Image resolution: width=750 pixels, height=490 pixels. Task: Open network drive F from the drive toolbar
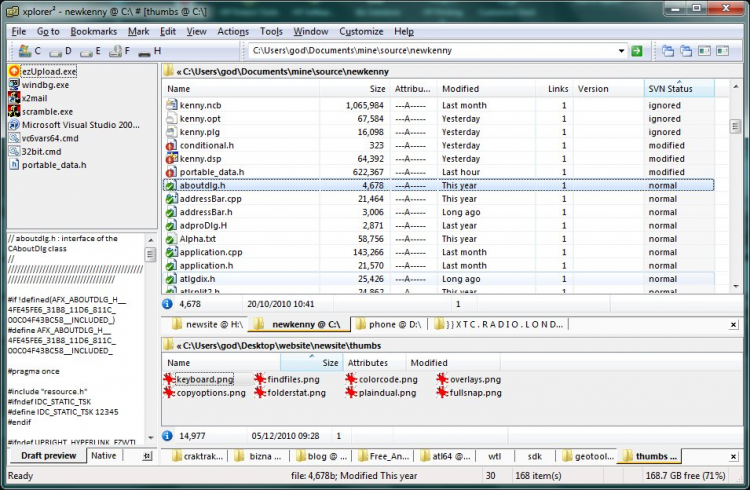[120, 51]
